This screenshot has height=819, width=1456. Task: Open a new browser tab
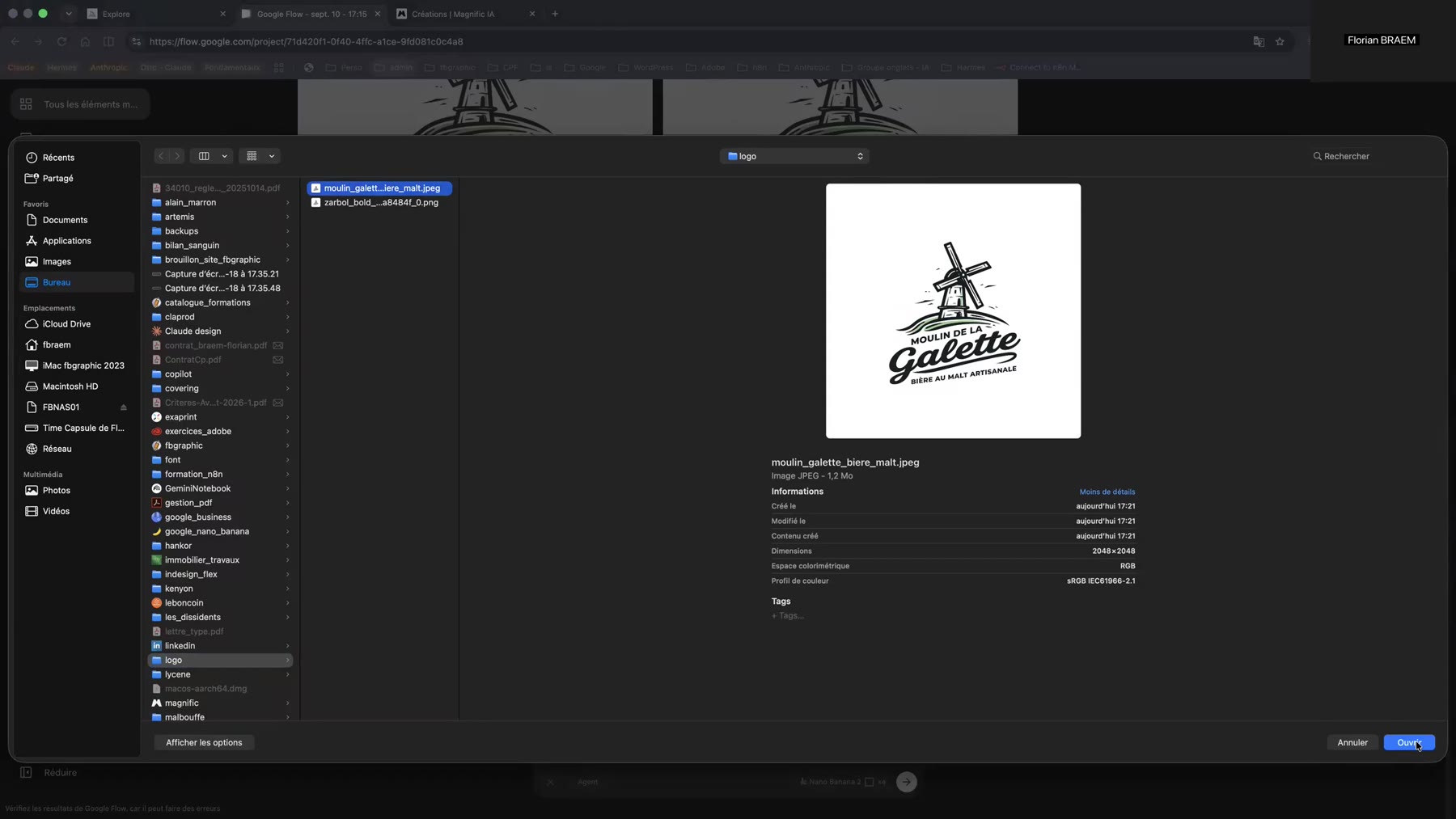tap(555, 14)
